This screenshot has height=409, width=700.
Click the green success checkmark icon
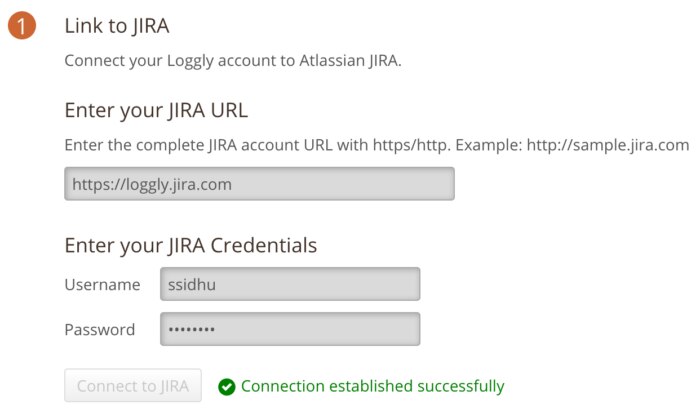coord(226,386)
